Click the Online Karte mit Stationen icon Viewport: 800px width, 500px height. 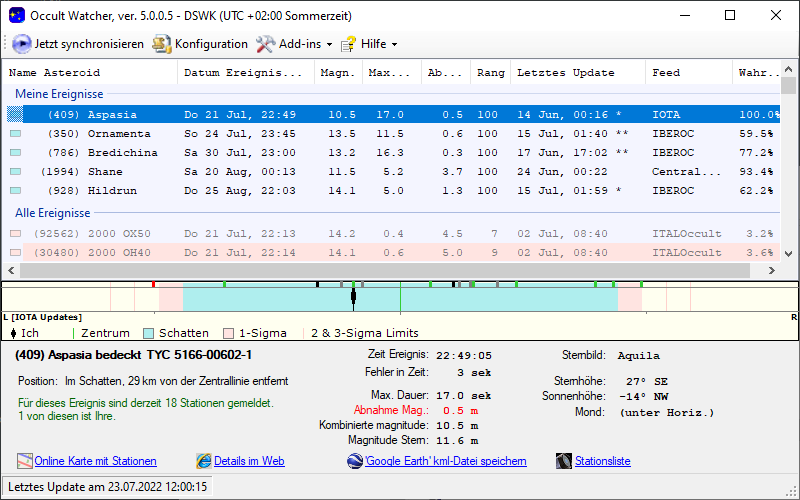pyautogui.click(x=25, y=461)
